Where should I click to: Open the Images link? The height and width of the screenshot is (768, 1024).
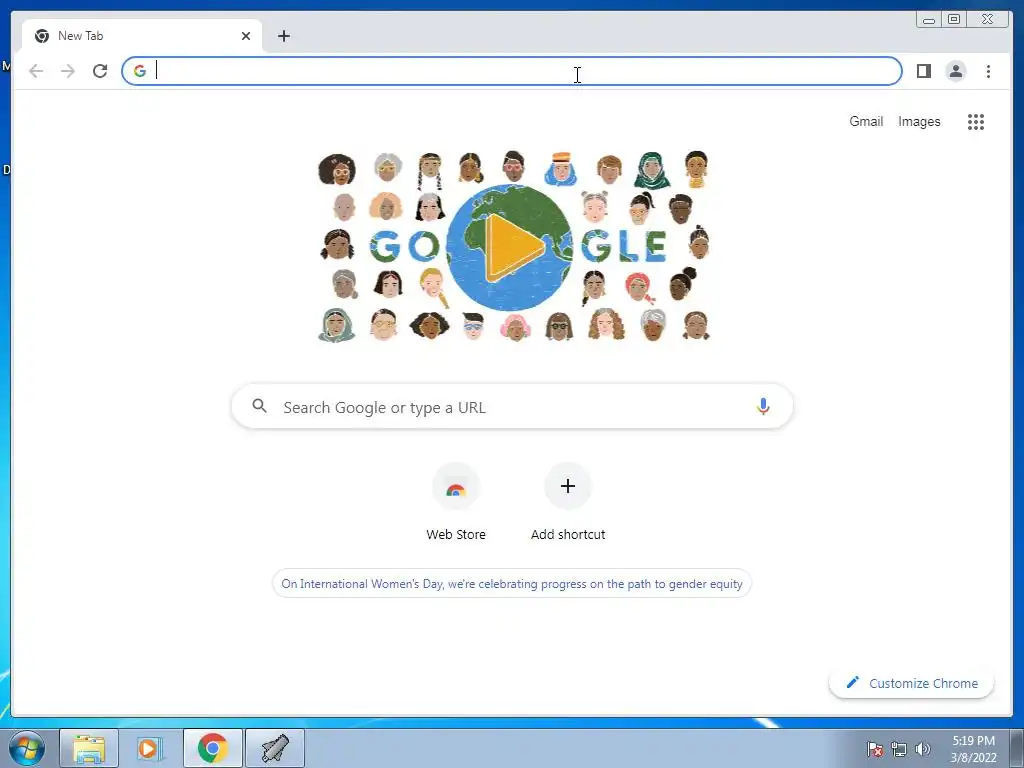(919, 121)
